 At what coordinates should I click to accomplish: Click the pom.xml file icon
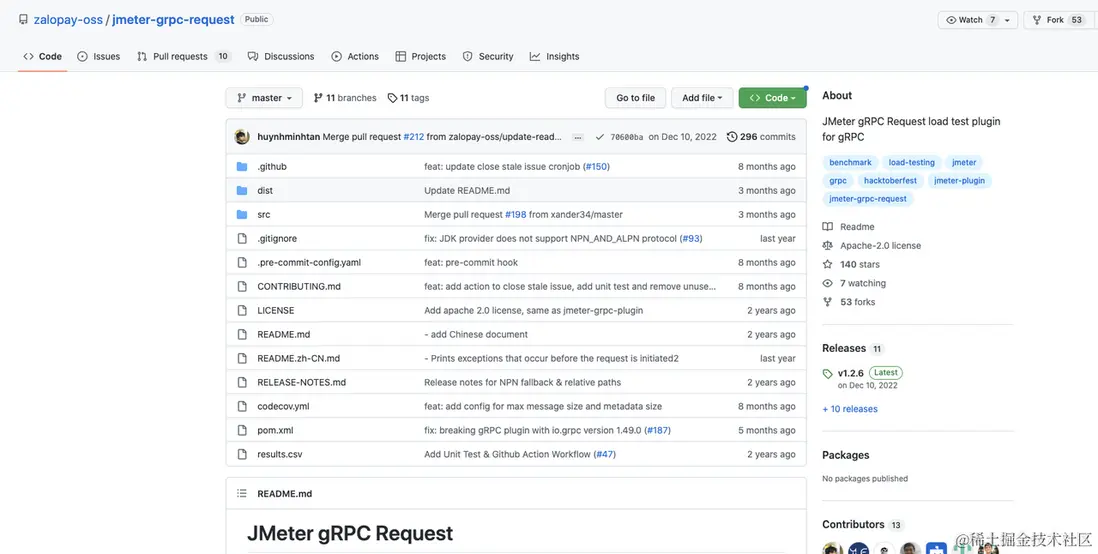pyautogui.click(x=242, y=430)
